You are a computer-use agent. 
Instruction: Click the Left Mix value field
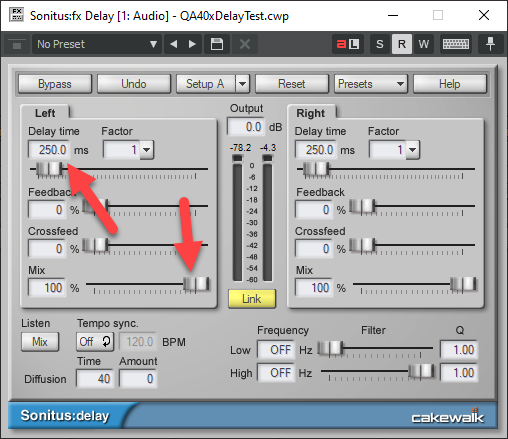[47, 288]
